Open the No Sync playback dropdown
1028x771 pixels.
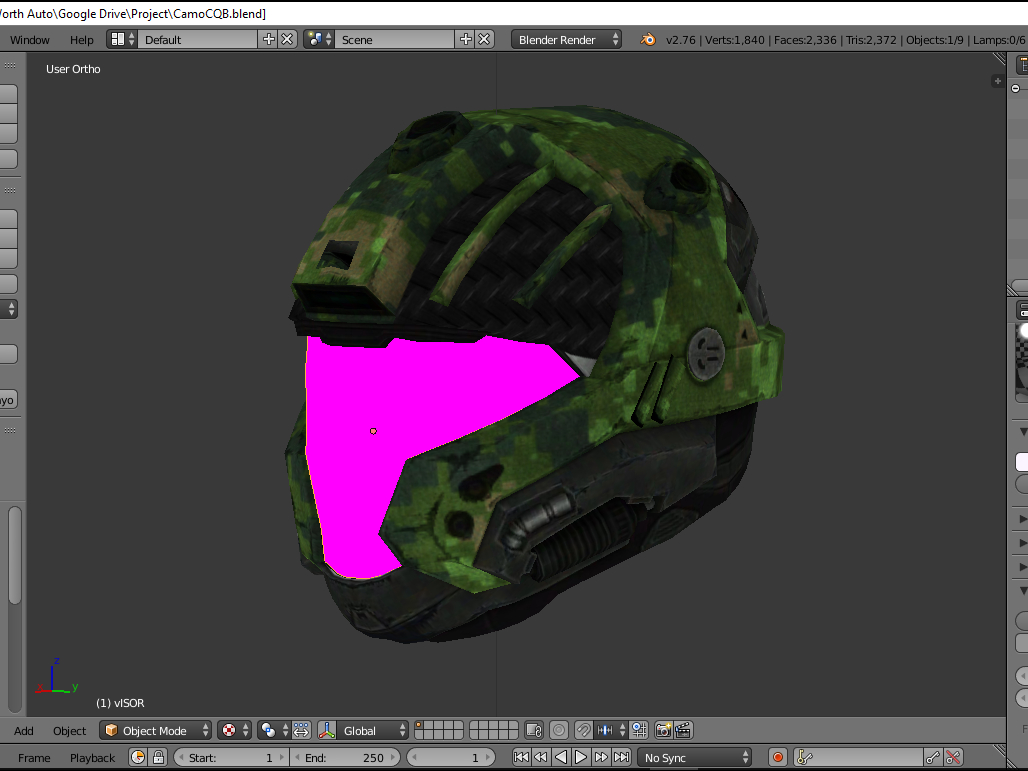(x=695, y=758)
